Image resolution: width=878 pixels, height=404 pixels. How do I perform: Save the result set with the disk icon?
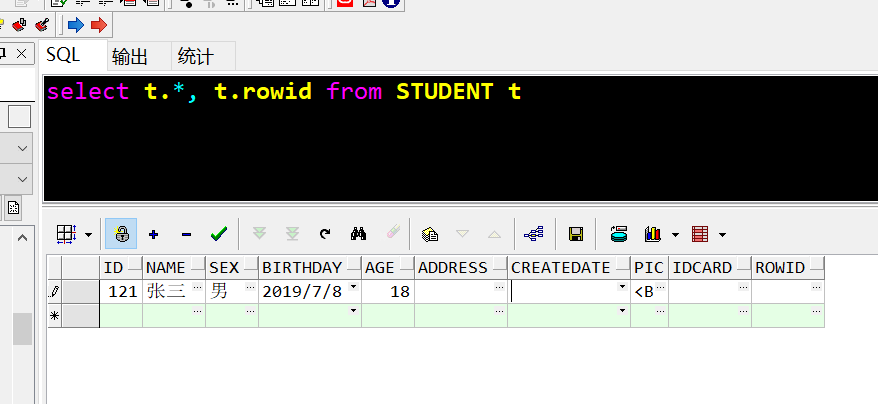[x=576, y=234]
